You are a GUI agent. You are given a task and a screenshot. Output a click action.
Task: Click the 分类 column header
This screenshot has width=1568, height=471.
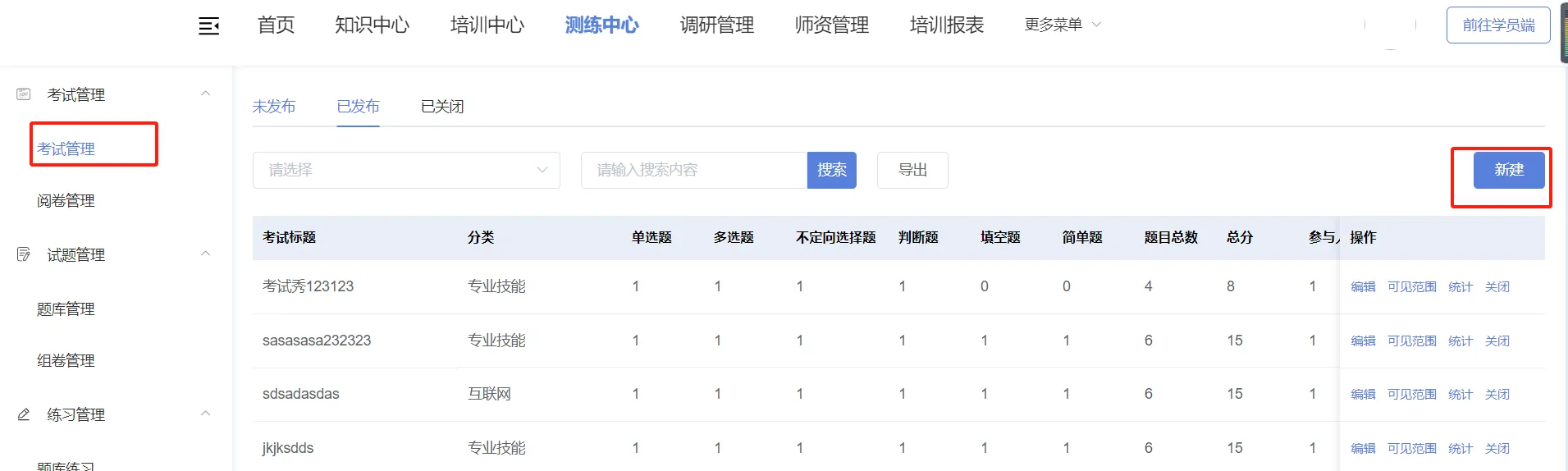pos(481,237)
